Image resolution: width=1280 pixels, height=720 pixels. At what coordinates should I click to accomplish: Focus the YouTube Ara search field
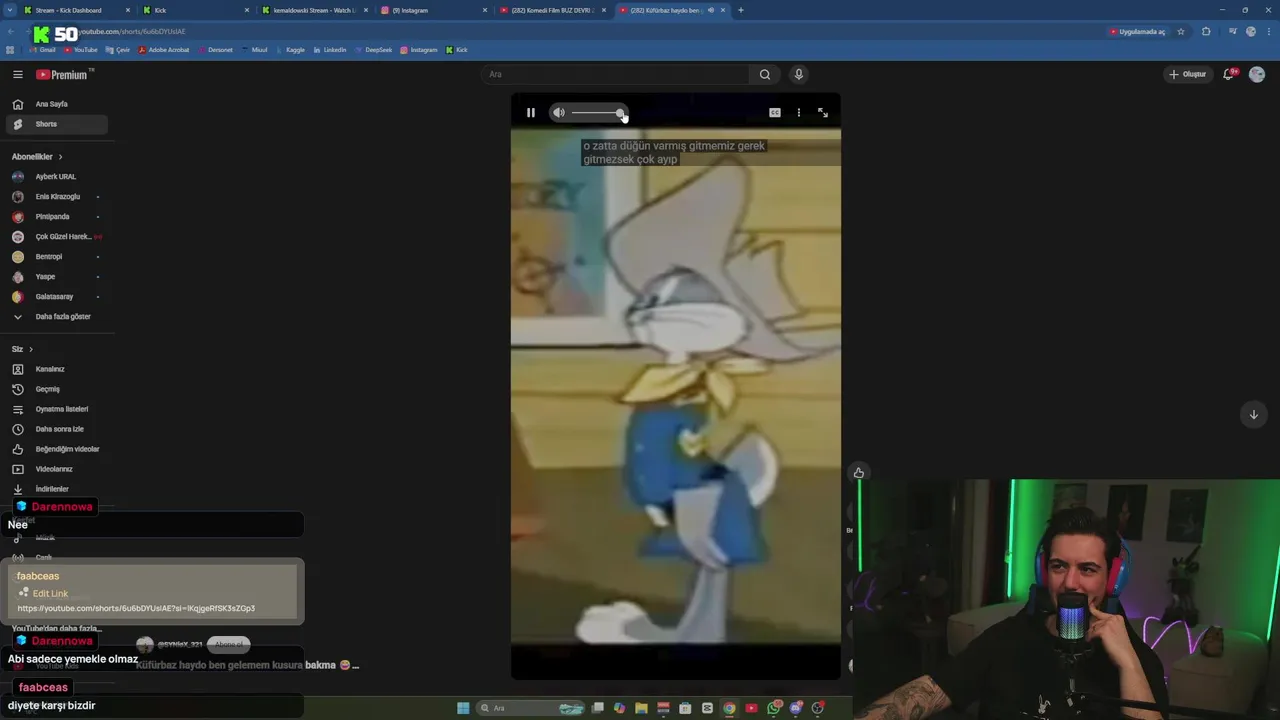(615, 74)
